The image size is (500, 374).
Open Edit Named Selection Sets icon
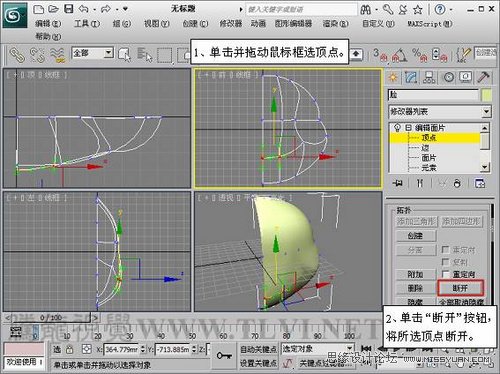[x=463, y=55]
